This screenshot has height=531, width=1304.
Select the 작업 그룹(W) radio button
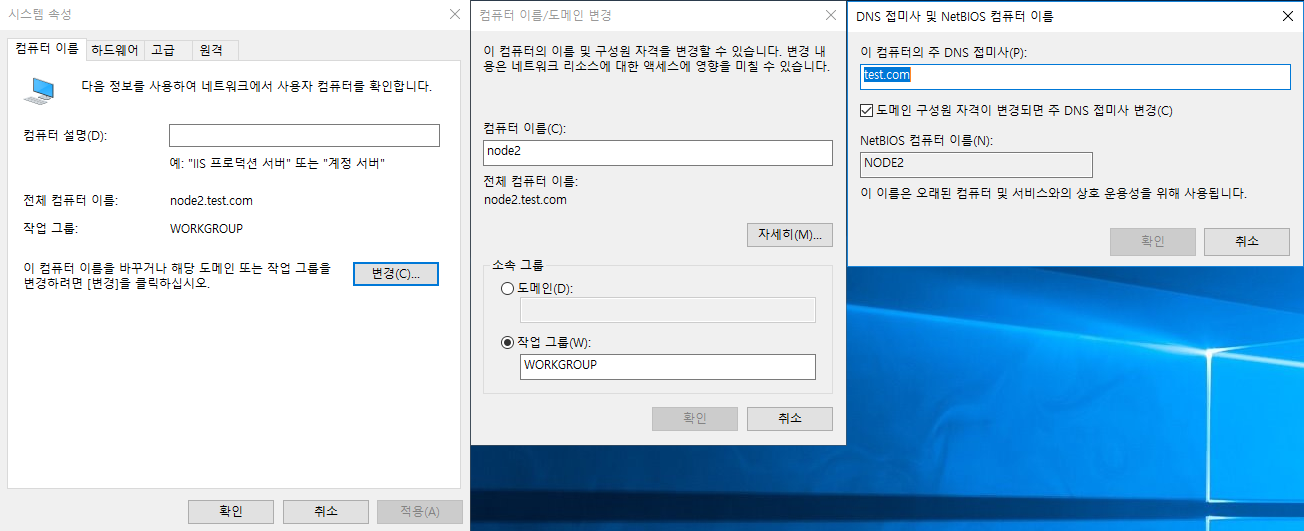point(508,343)
